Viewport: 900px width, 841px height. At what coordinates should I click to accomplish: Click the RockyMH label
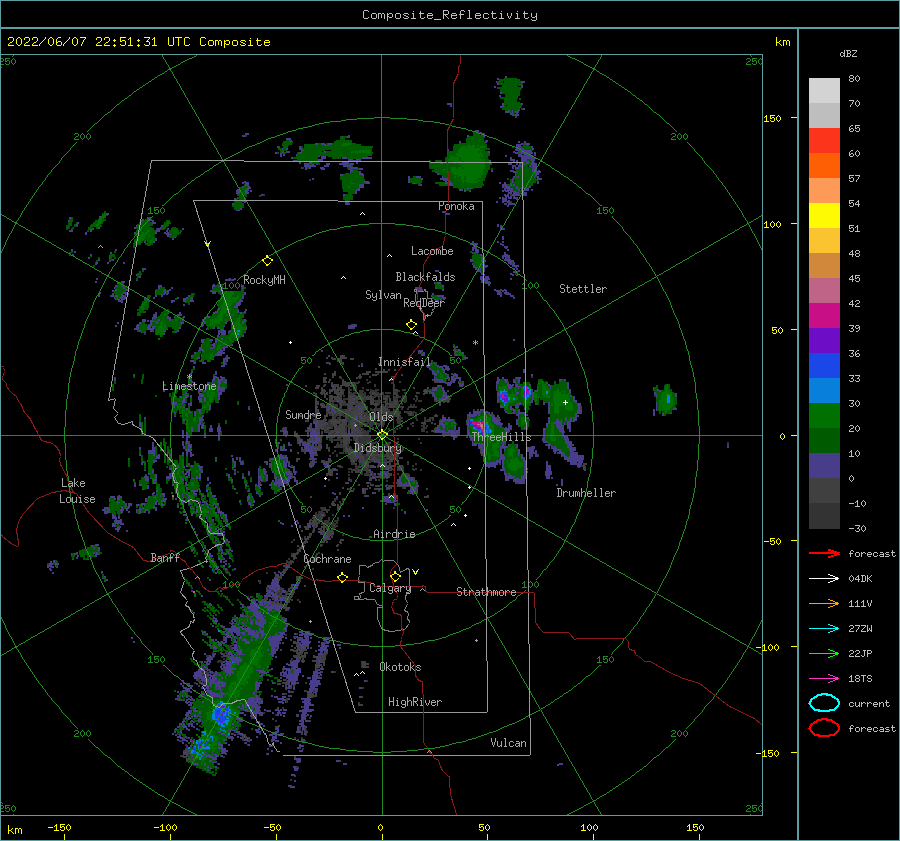[264, 280]
